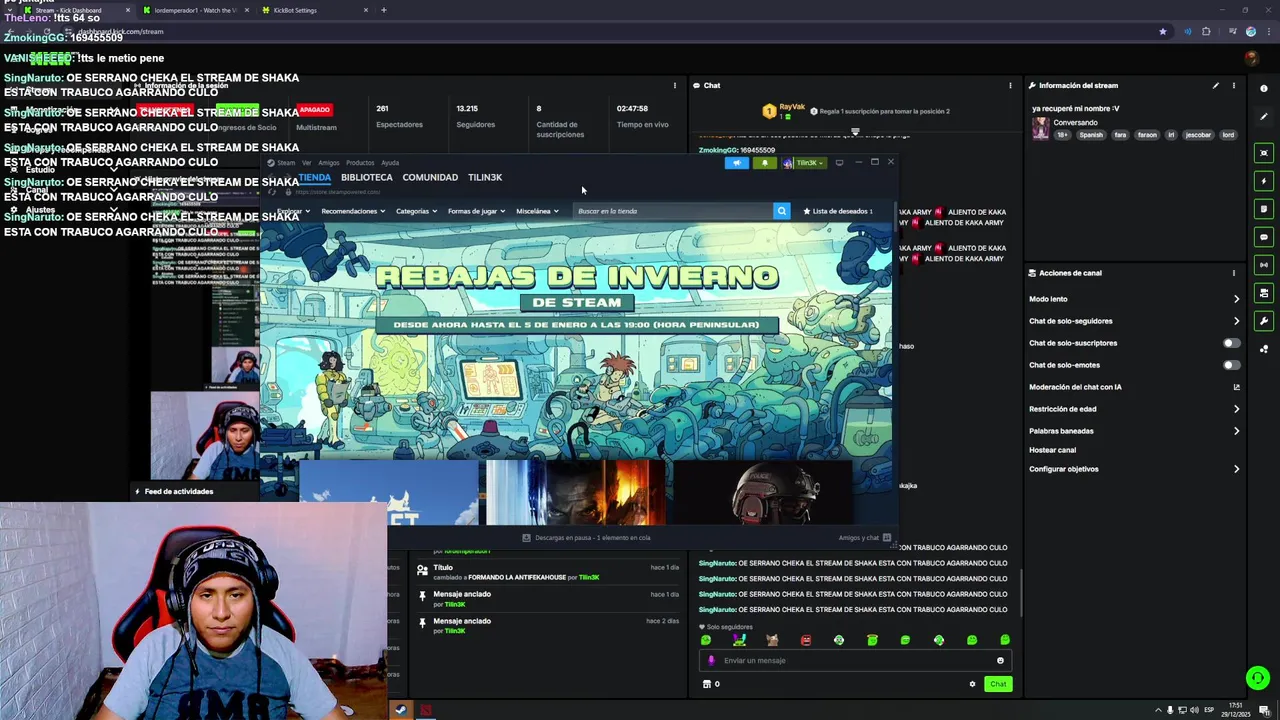Screen dimensions: 1280x720
Task: Open the Productos menu in Steam
Action: (360, 163)
